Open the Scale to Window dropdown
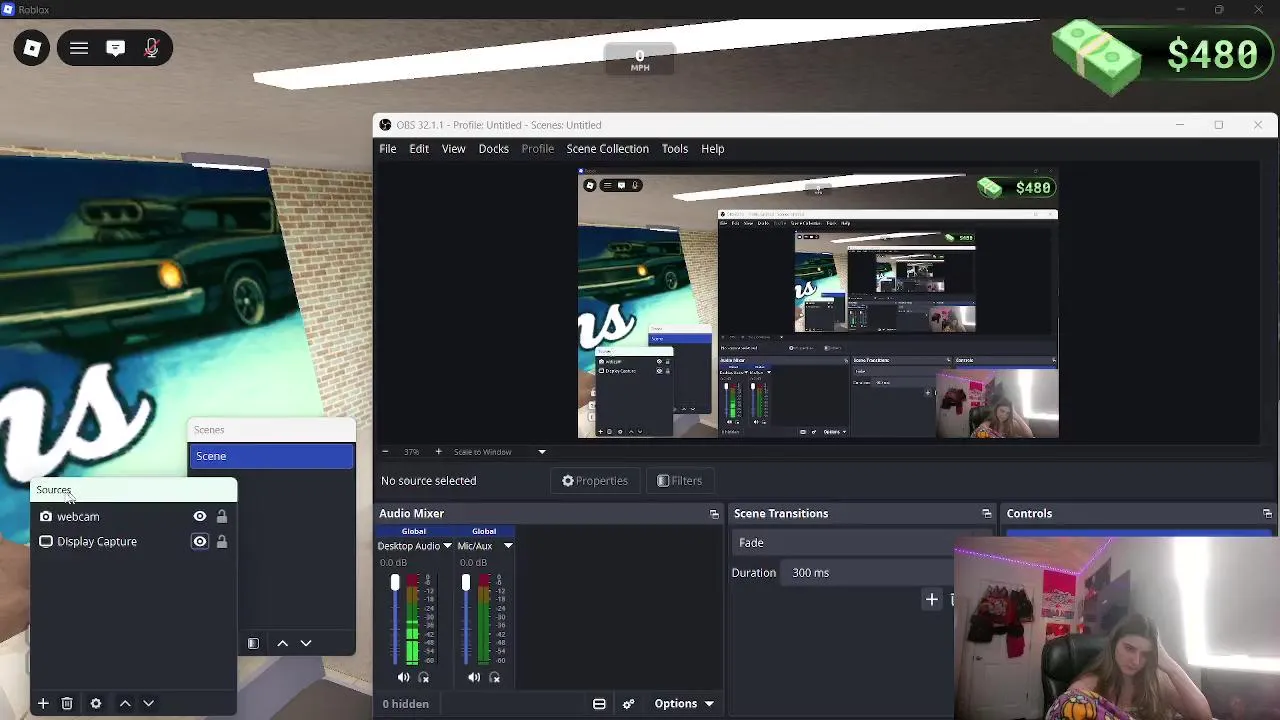The width and height of the screenshot is (1280, 720). 500,451
